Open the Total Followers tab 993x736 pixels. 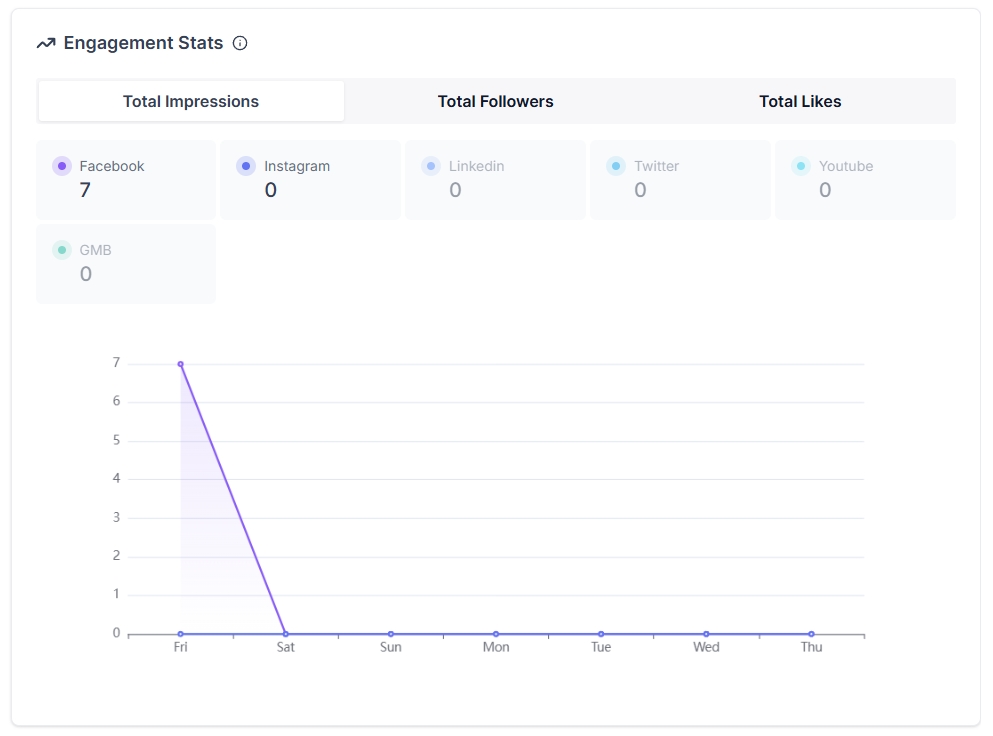[x=495, y=101]
